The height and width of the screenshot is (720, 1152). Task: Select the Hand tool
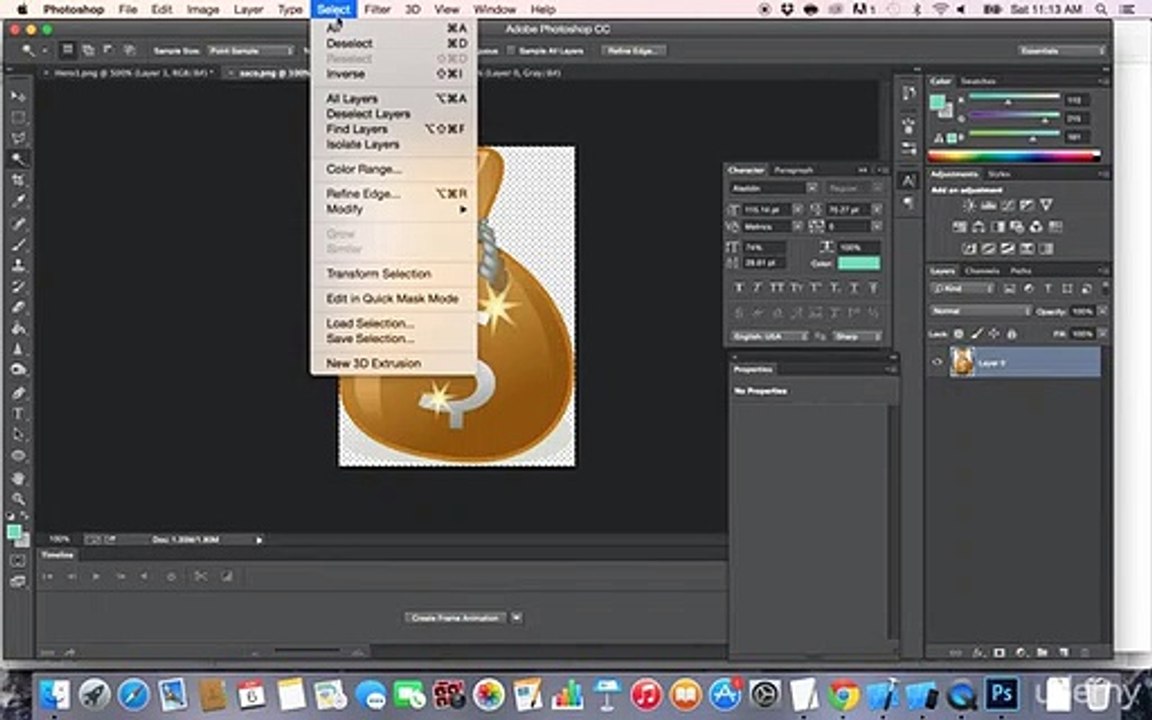18,478
